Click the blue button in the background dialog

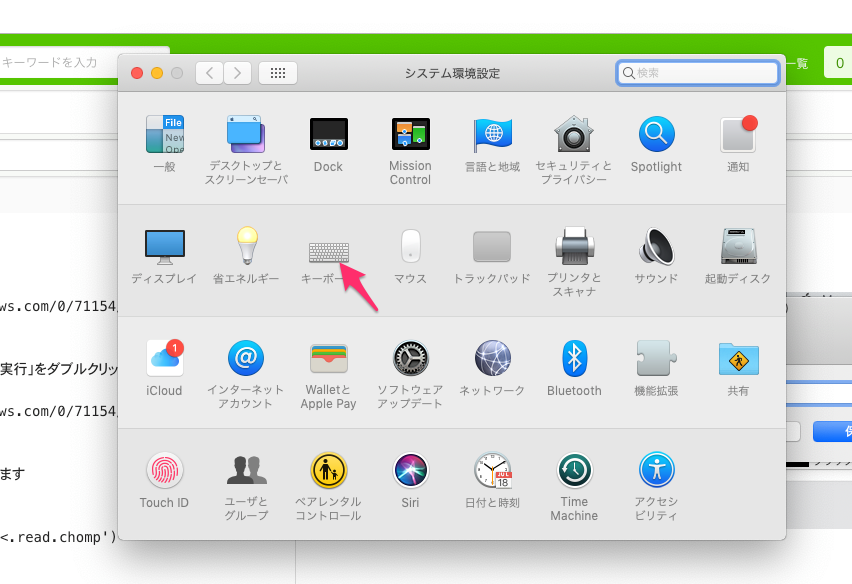point(832,432)
